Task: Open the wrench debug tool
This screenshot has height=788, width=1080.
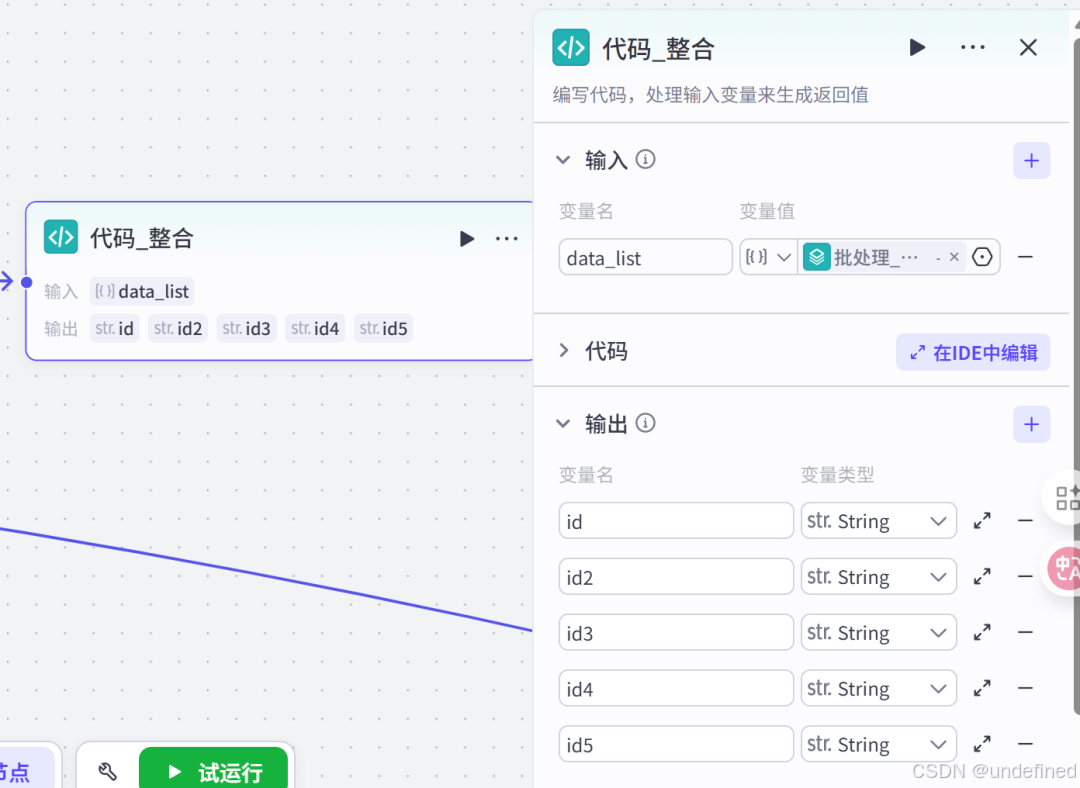Action: point(107,771)
